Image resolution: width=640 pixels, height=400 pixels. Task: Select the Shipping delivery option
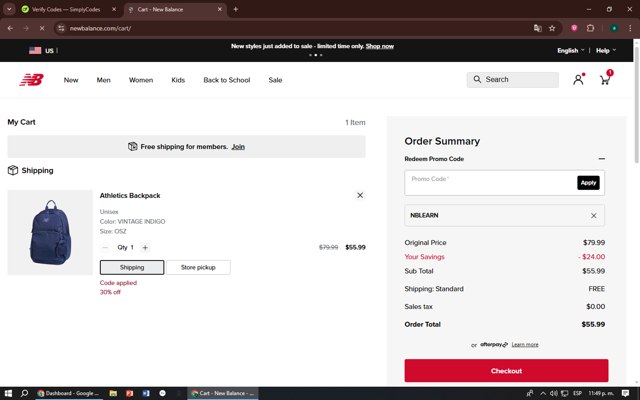coord(132,267)
